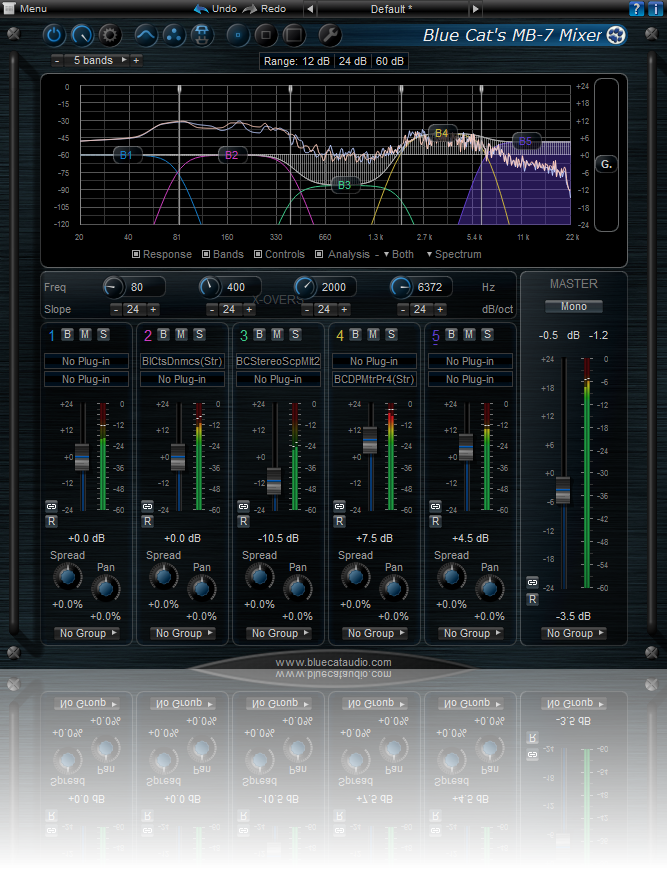Screen dimensions: 667x869
Task: Bypass band 4 with B button
Action: (x=355, y=334)
